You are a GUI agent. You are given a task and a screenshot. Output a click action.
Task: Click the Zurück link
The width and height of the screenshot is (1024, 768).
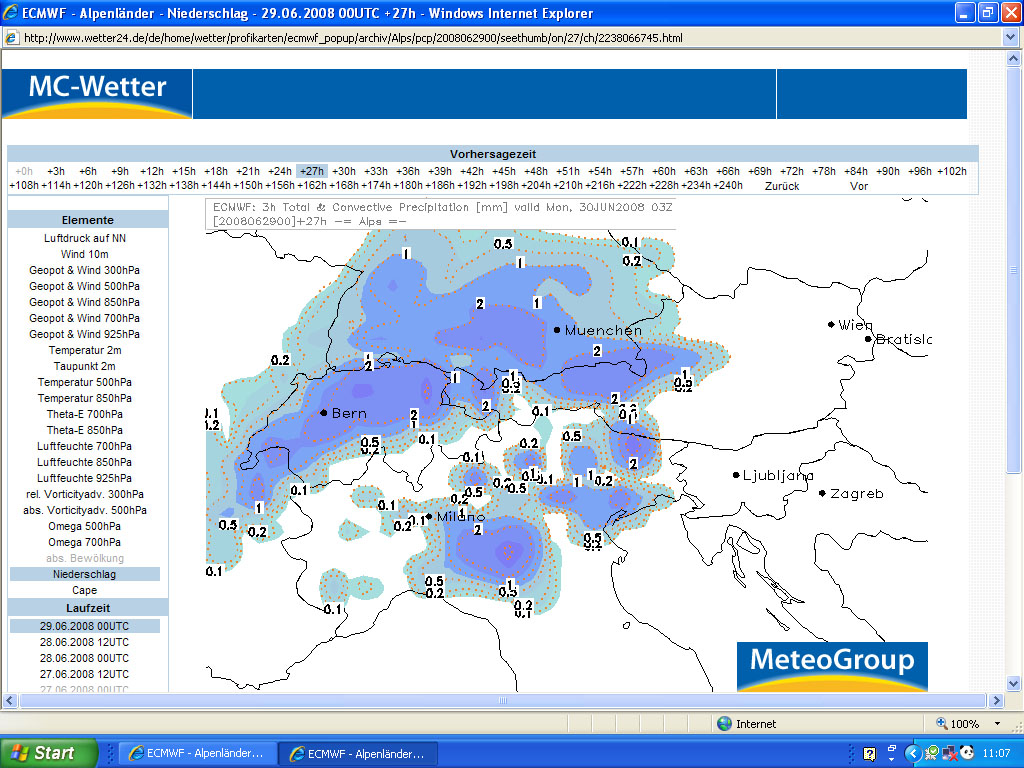tap(782, 186)
